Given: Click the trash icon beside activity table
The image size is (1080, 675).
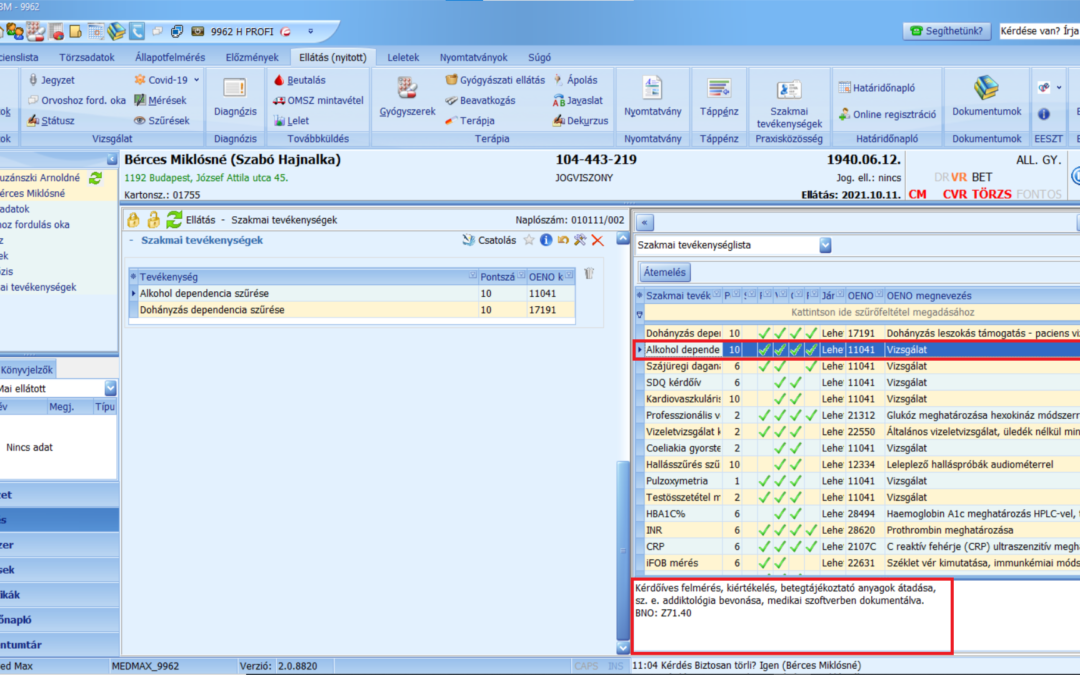Looking at the screenshot, I should click(590, 274).
